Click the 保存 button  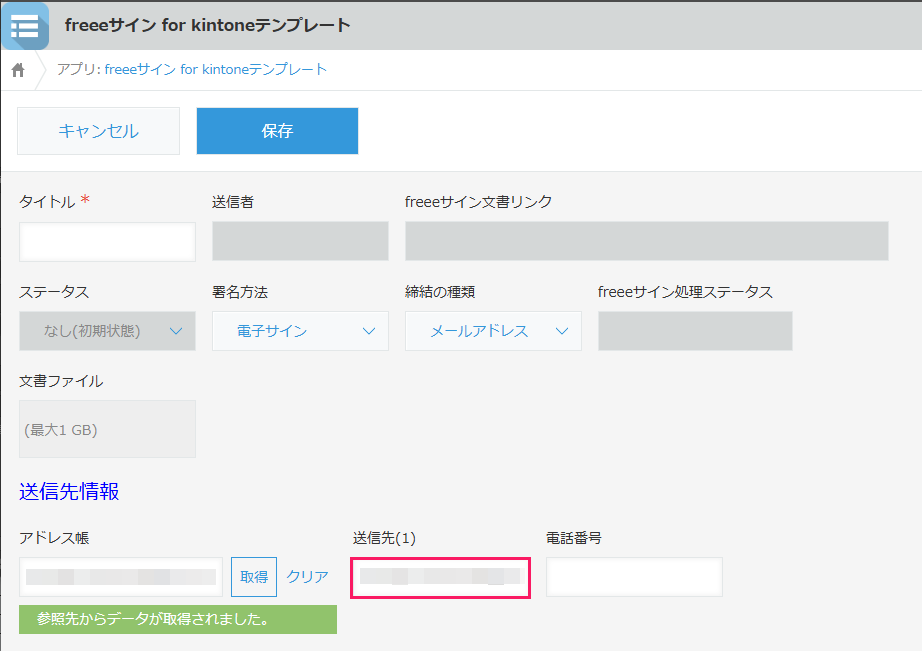tap(277, 131)
